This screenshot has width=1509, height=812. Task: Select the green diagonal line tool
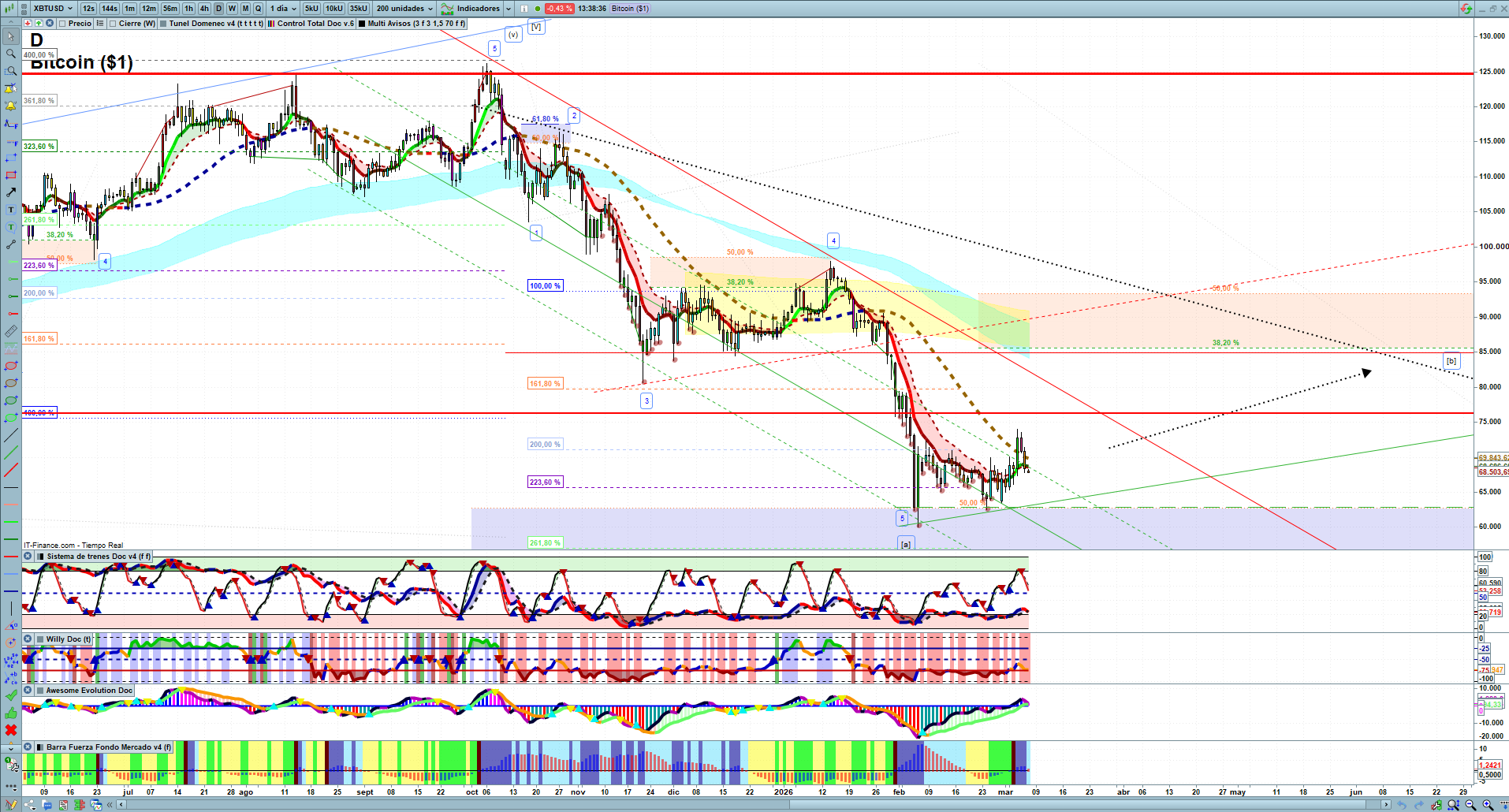tap(11, 453)
